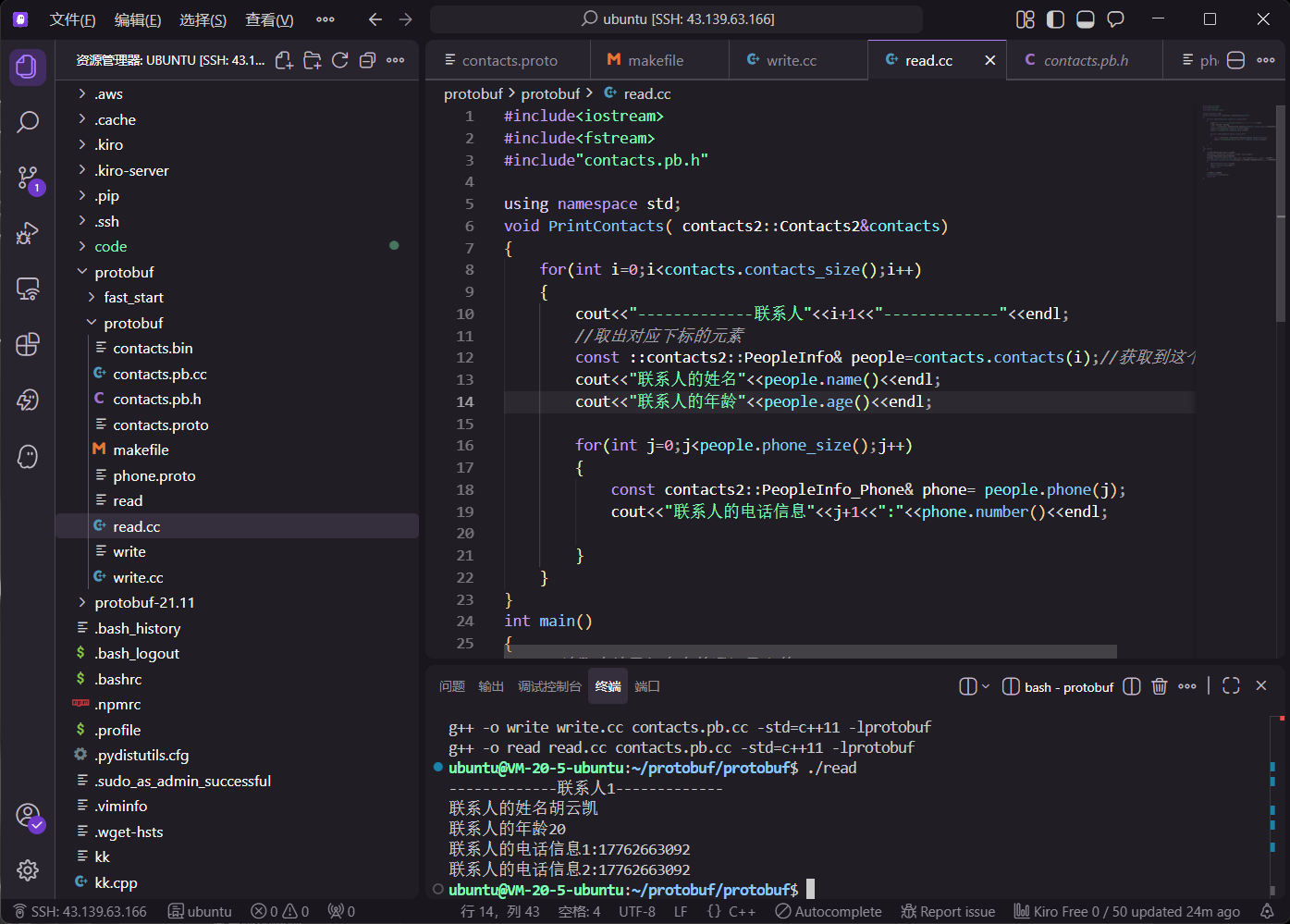Refresh the Explorer file tree
This screenshot has height=924, width=1290.
(x=340, y=60)
